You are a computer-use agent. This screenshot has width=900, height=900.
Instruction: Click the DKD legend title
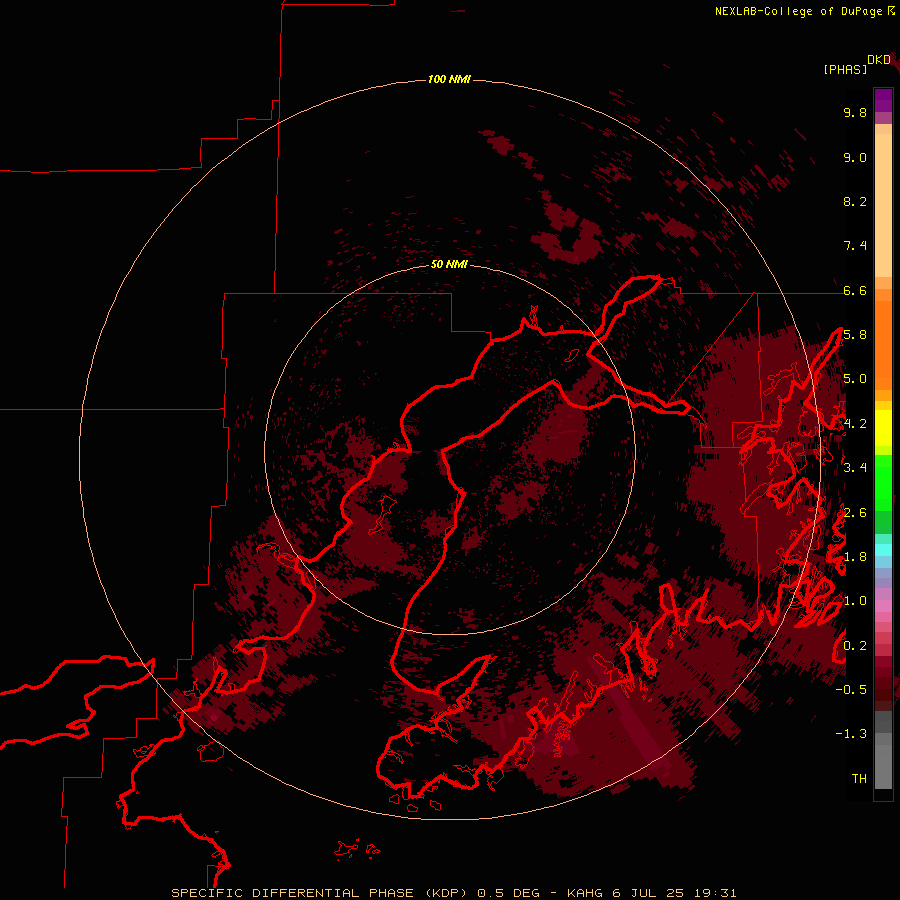[x=879, y=60]
